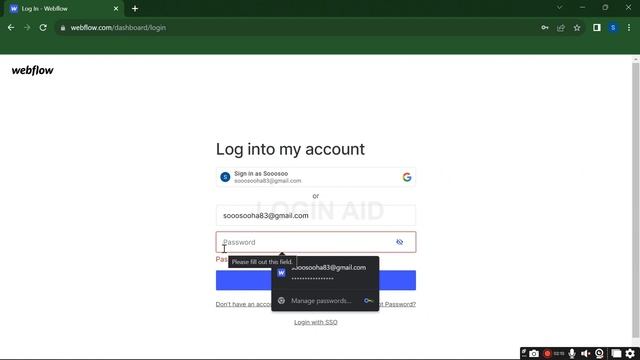Click the page vertical scrollbar
The height and width of the screenshot is (360, 640).
click(x=636, y=200)
